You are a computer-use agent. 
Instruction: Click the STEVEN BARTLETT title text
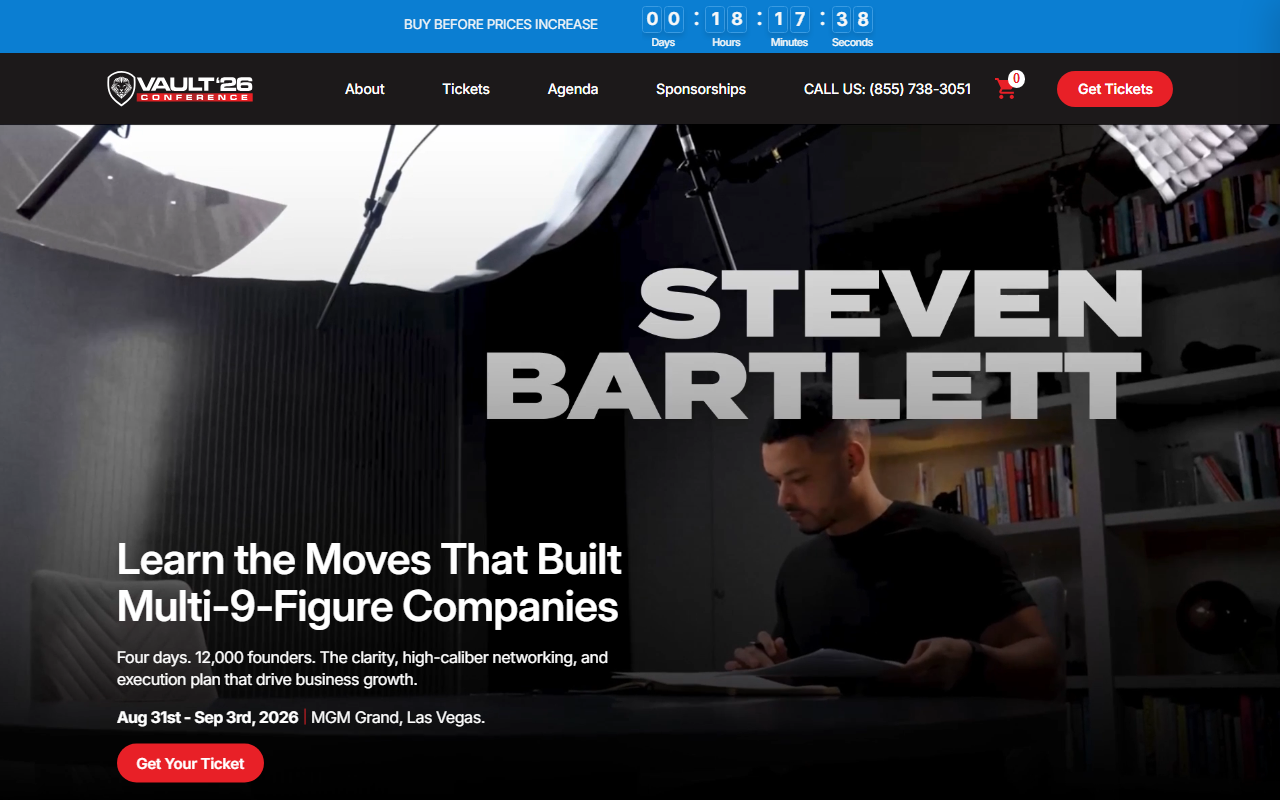click(x=814, y=345)
